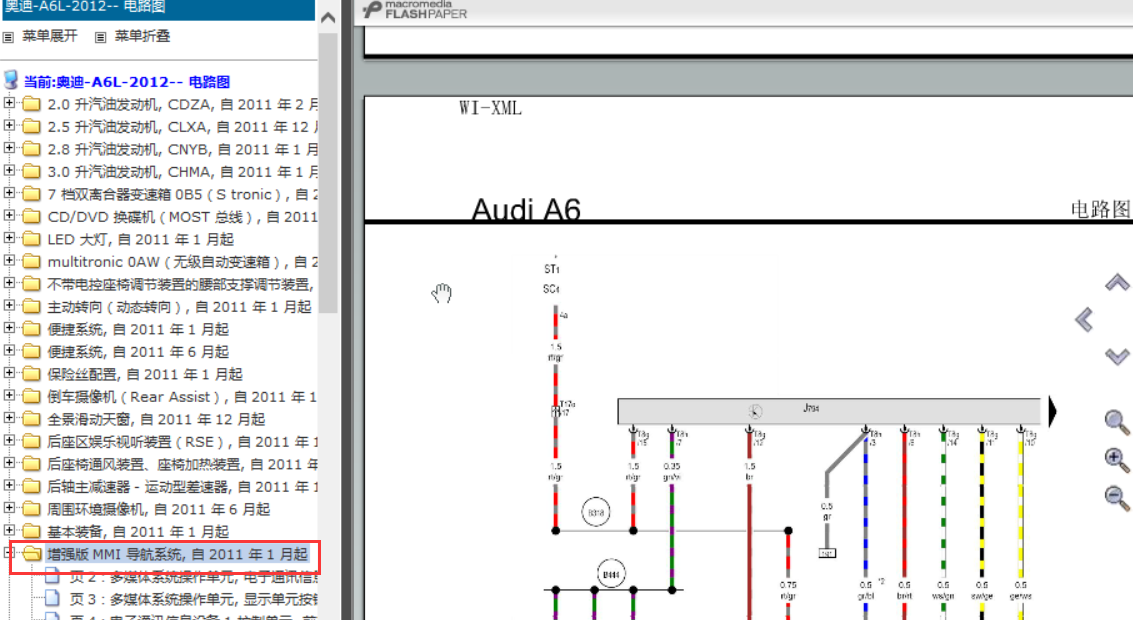Image resolution: width=1133 pixels, height=620 pixels.
Task: Open the 周围环境摄像机 tree entry
Action: [158, 509]
